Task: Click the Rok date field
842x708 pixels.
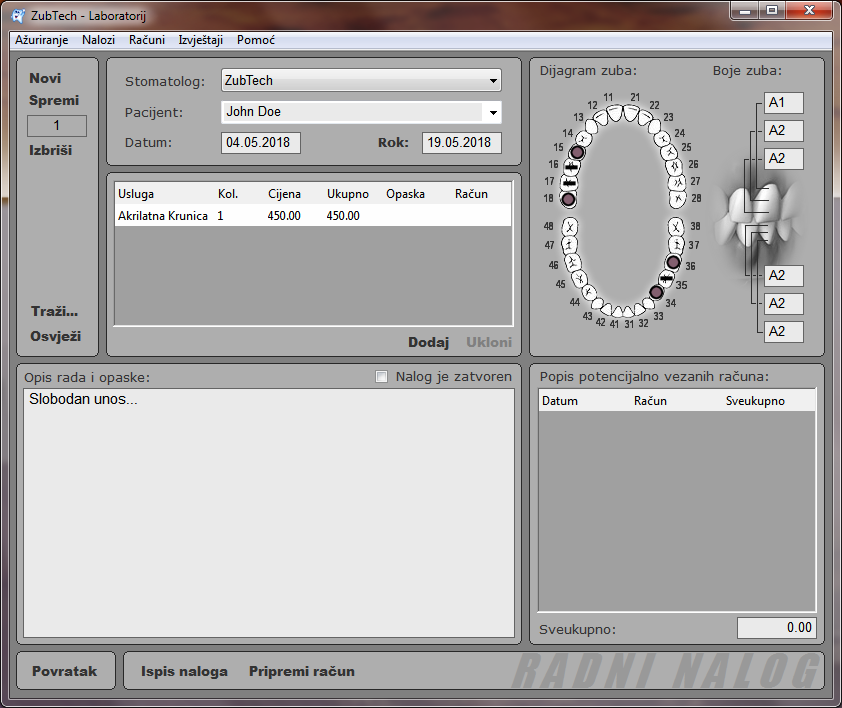Action: [x=461, y=143]
